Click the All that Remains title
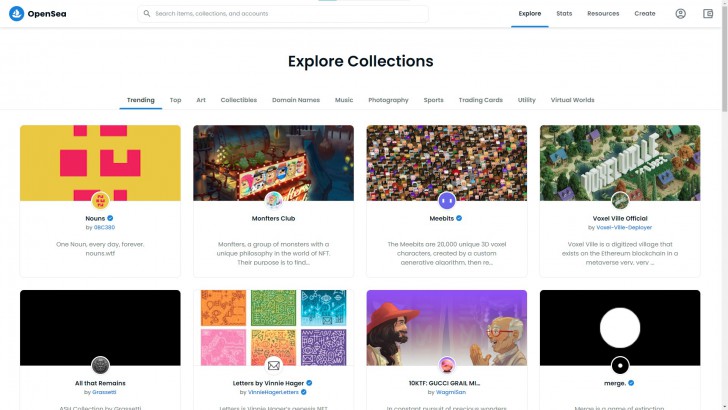Image resolution: width=728 pixels, height=410 pixels. [100, 383]
